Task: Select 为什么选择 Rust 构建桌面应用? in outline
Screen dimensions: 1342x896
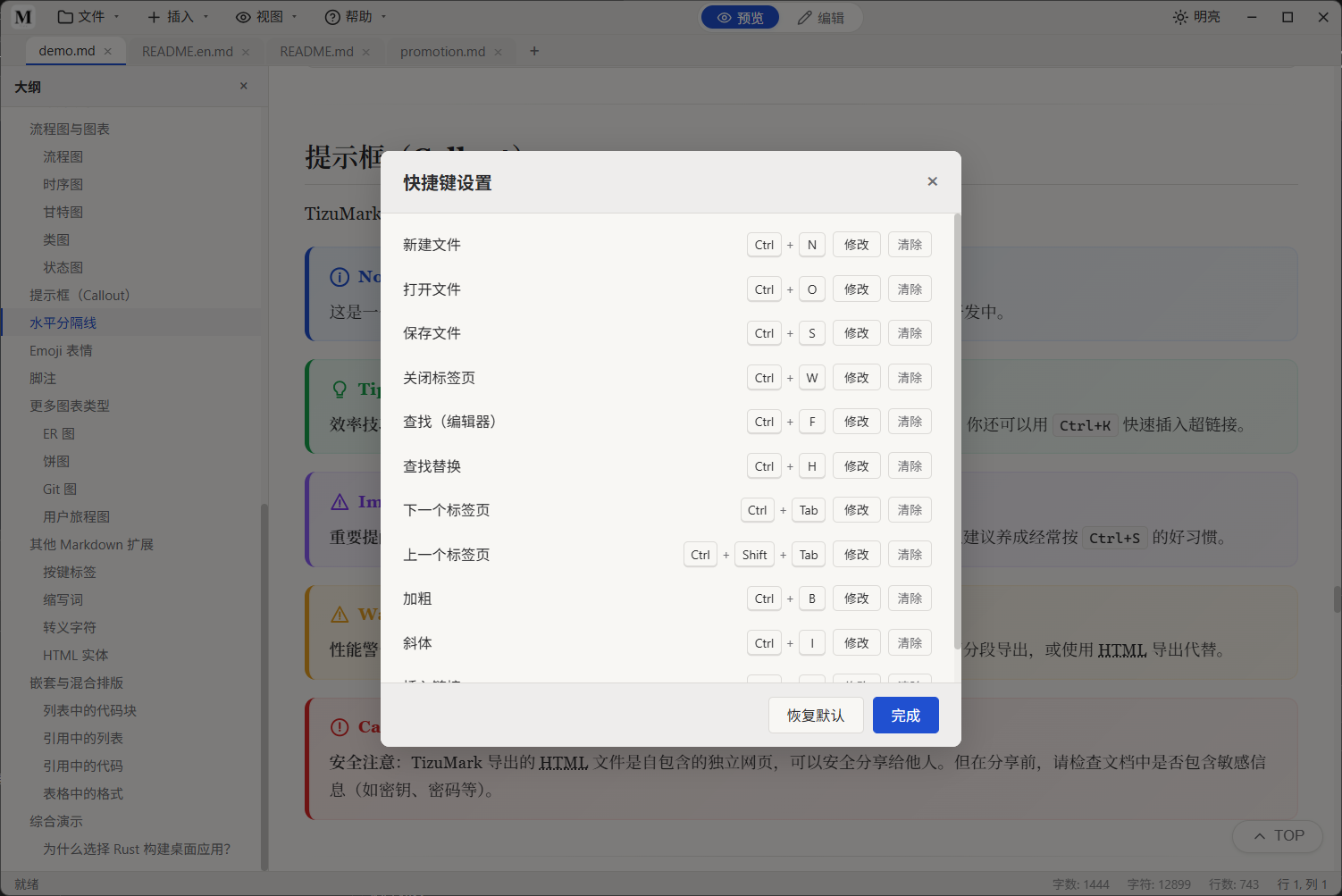Action: (137, 849)
